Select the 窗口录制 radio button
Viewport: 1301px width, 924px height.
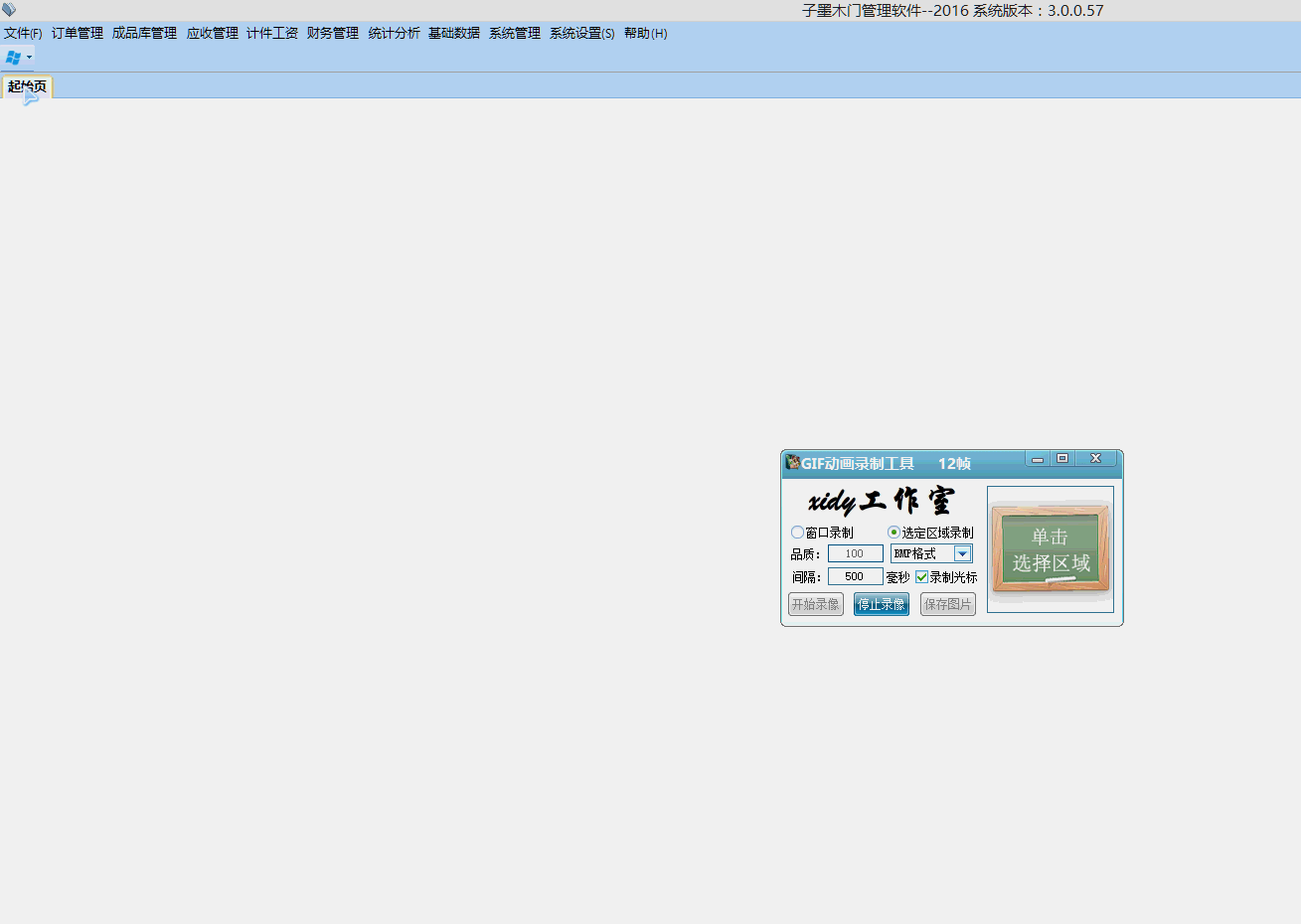pos(797,533)
